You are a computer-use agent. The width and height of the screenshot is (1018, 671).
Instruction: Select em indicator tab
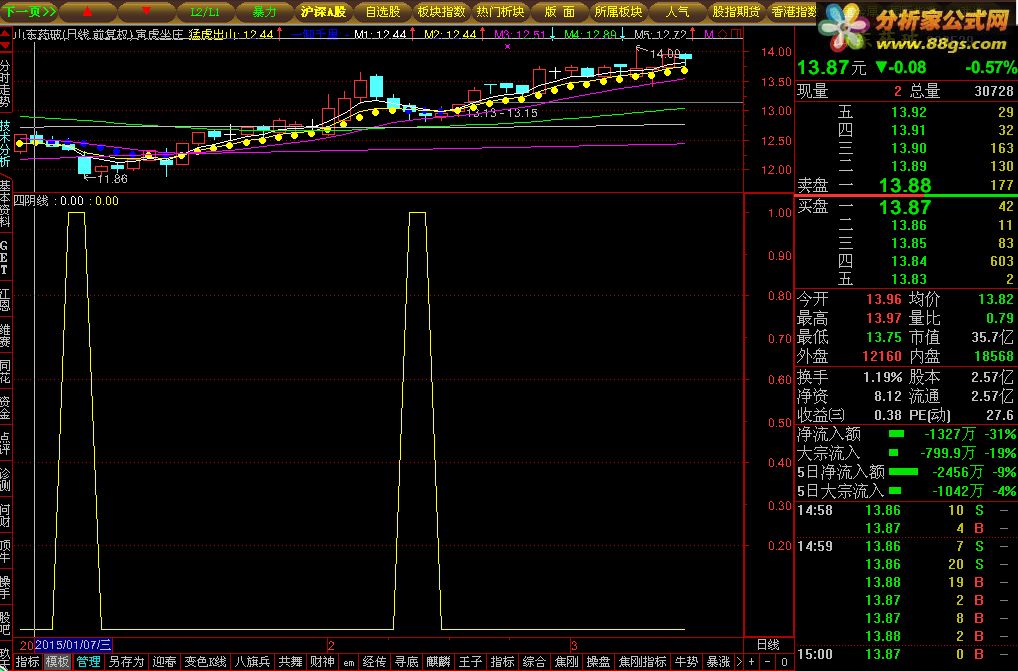click(x=349, y=663)
